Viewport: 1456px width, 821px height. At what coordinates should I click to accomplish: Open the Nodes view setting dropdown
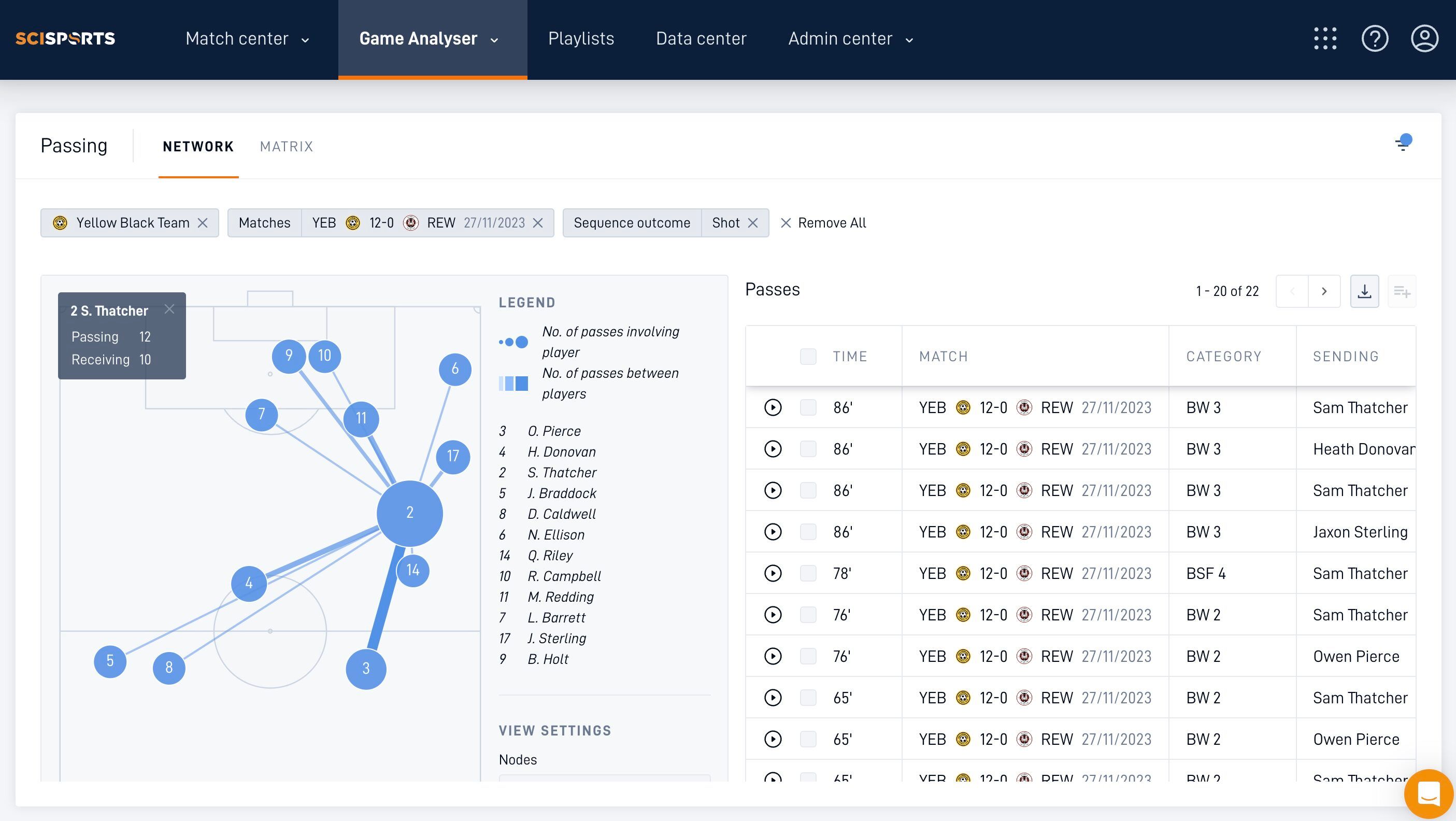(604, 778)
